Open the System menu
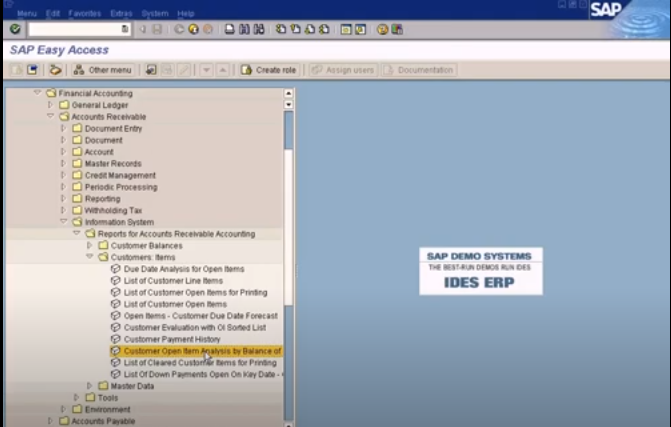Viewport: 671px width, 427px height. [x=155, y=14]
